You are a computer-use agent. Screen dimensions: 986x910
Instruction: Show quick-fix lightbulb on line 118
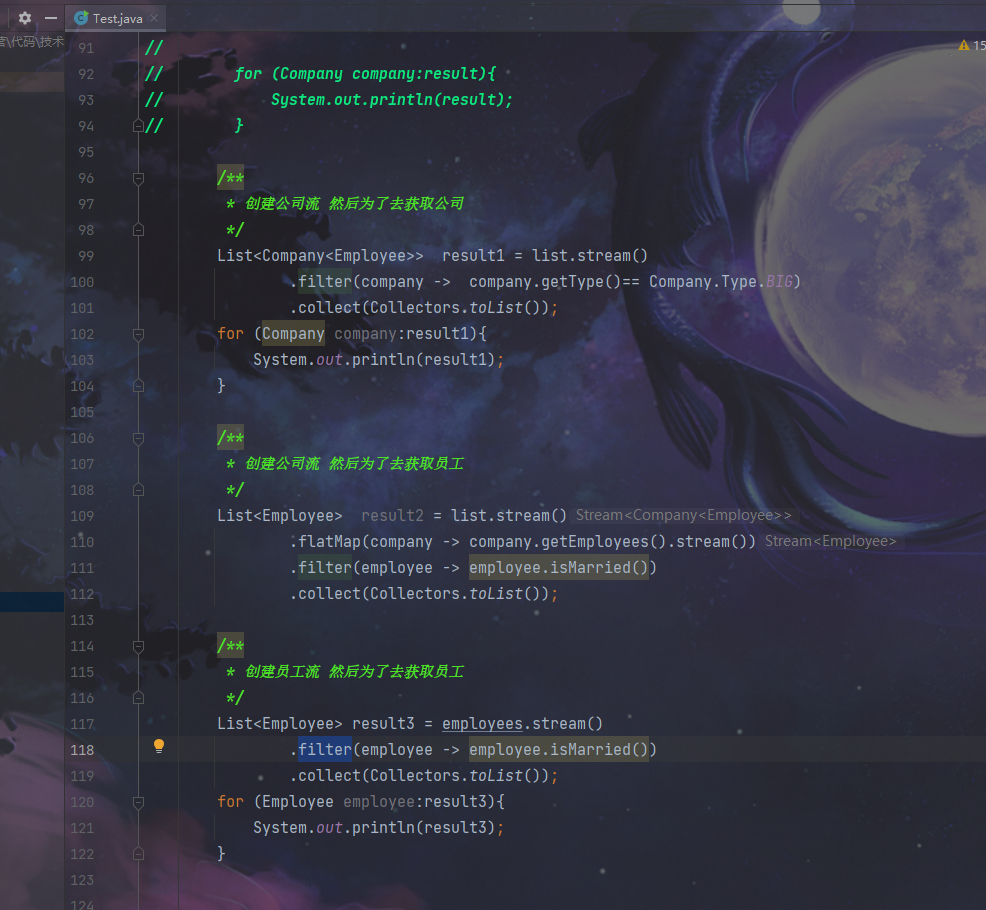click(159, 746)
